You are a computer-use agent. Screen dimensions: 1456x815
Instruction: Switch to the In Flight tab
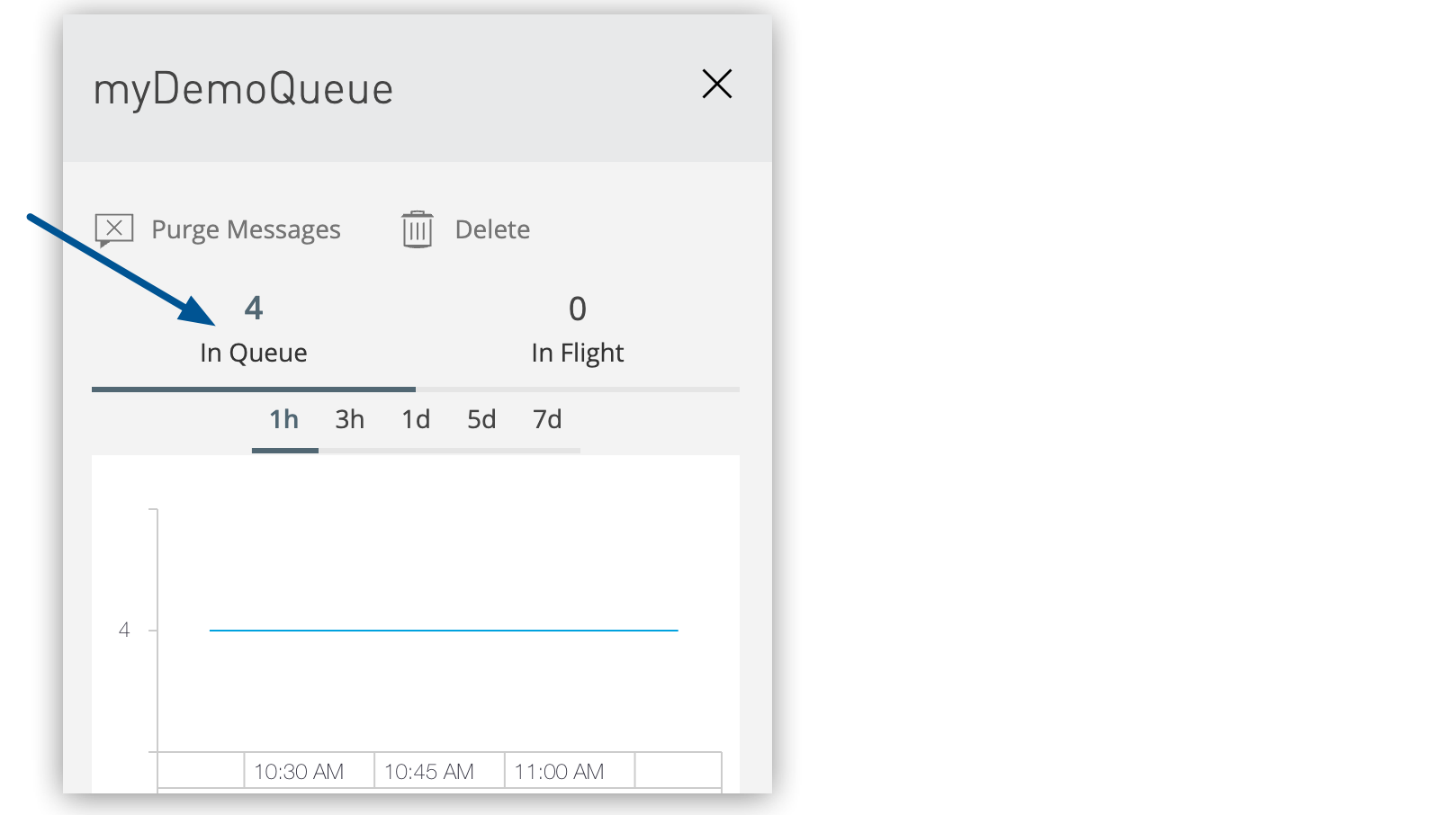(x=577, y=353)
